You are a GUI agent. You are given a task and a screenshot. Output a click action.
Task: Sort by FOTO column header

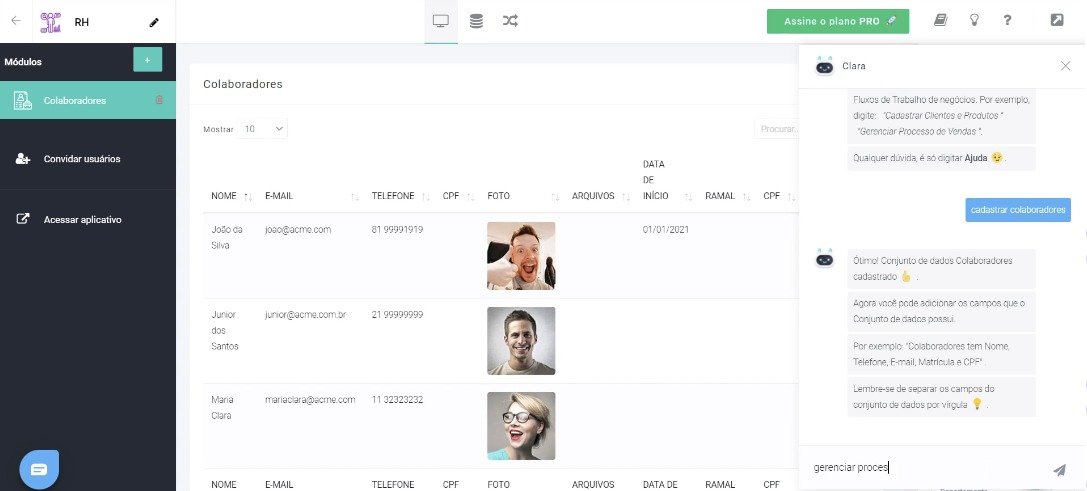coord(523,196)
